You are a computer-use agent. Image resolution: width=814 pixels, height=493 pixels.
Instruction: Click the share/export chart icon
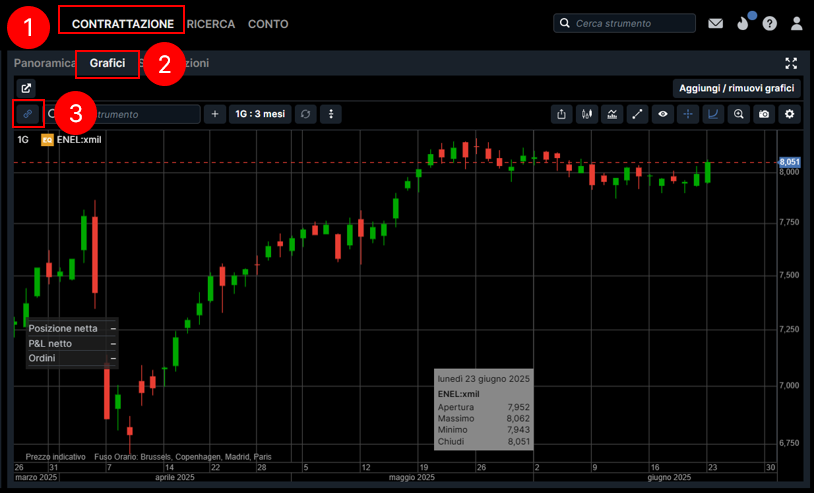[561, 114]
